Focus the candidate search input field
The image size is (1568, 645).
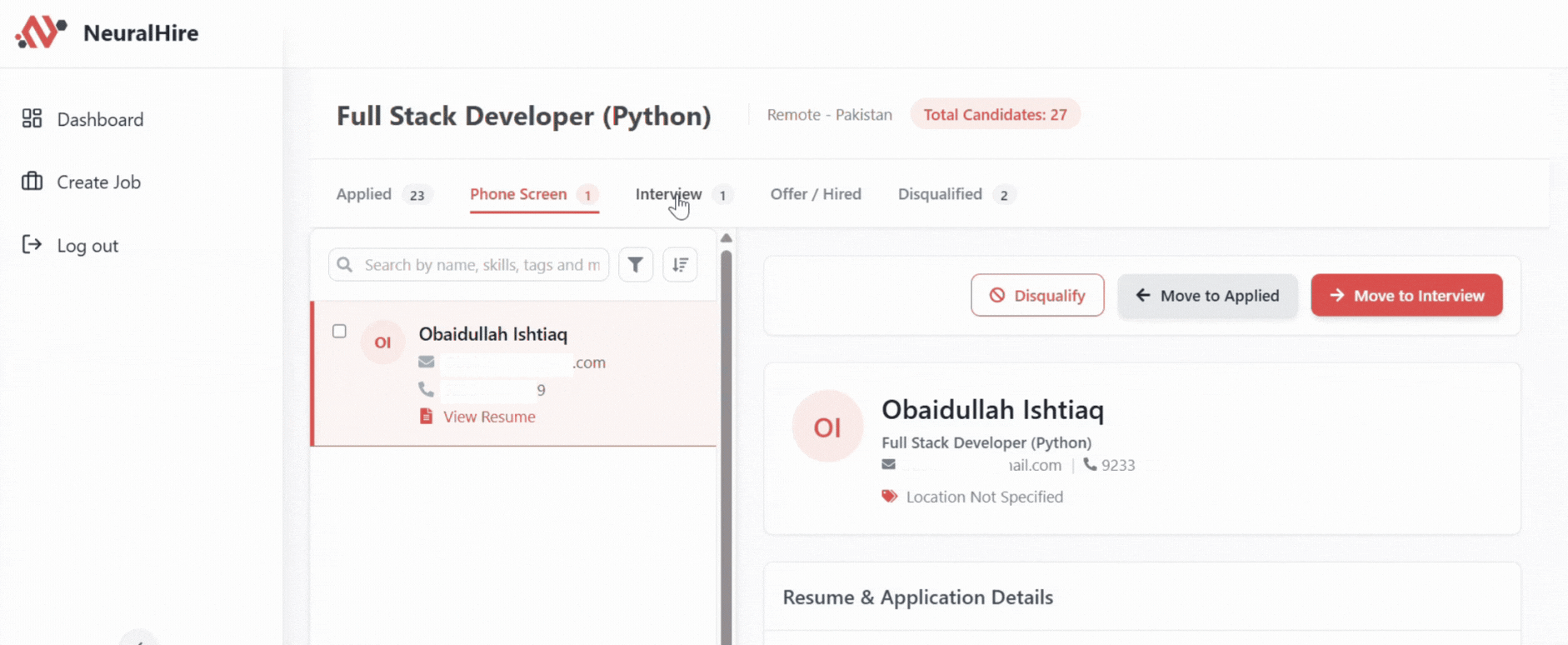click(x=481, y=265)
